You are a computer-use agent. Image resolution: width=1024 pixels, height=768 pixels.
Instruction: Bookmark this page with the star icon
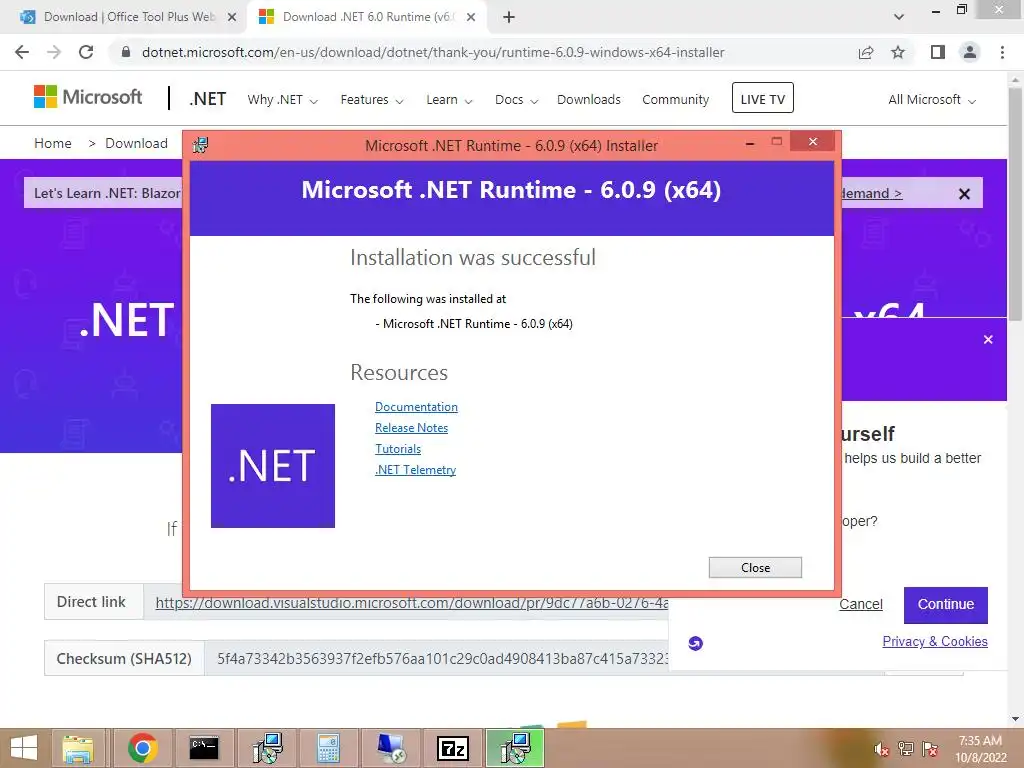click(x=898, y=52)
